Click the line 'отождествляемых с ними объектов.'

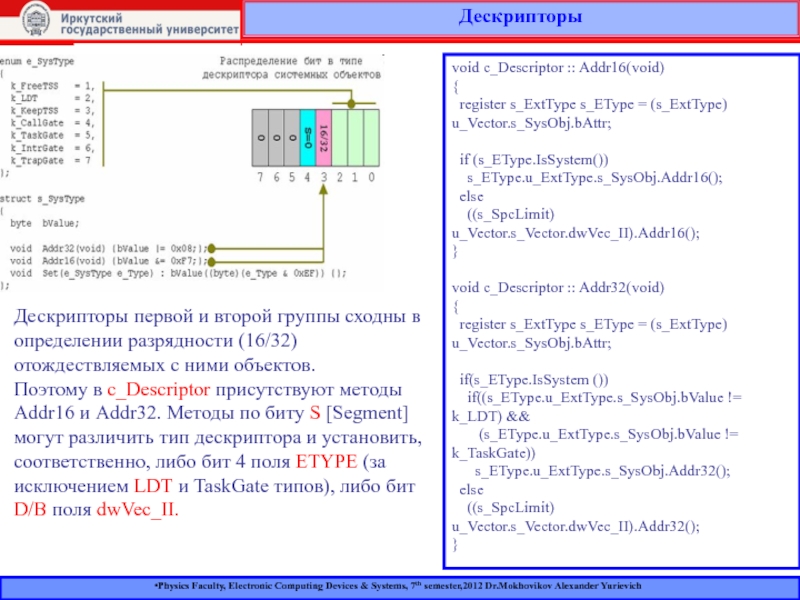pyautogui.click(x=165, y=366)
